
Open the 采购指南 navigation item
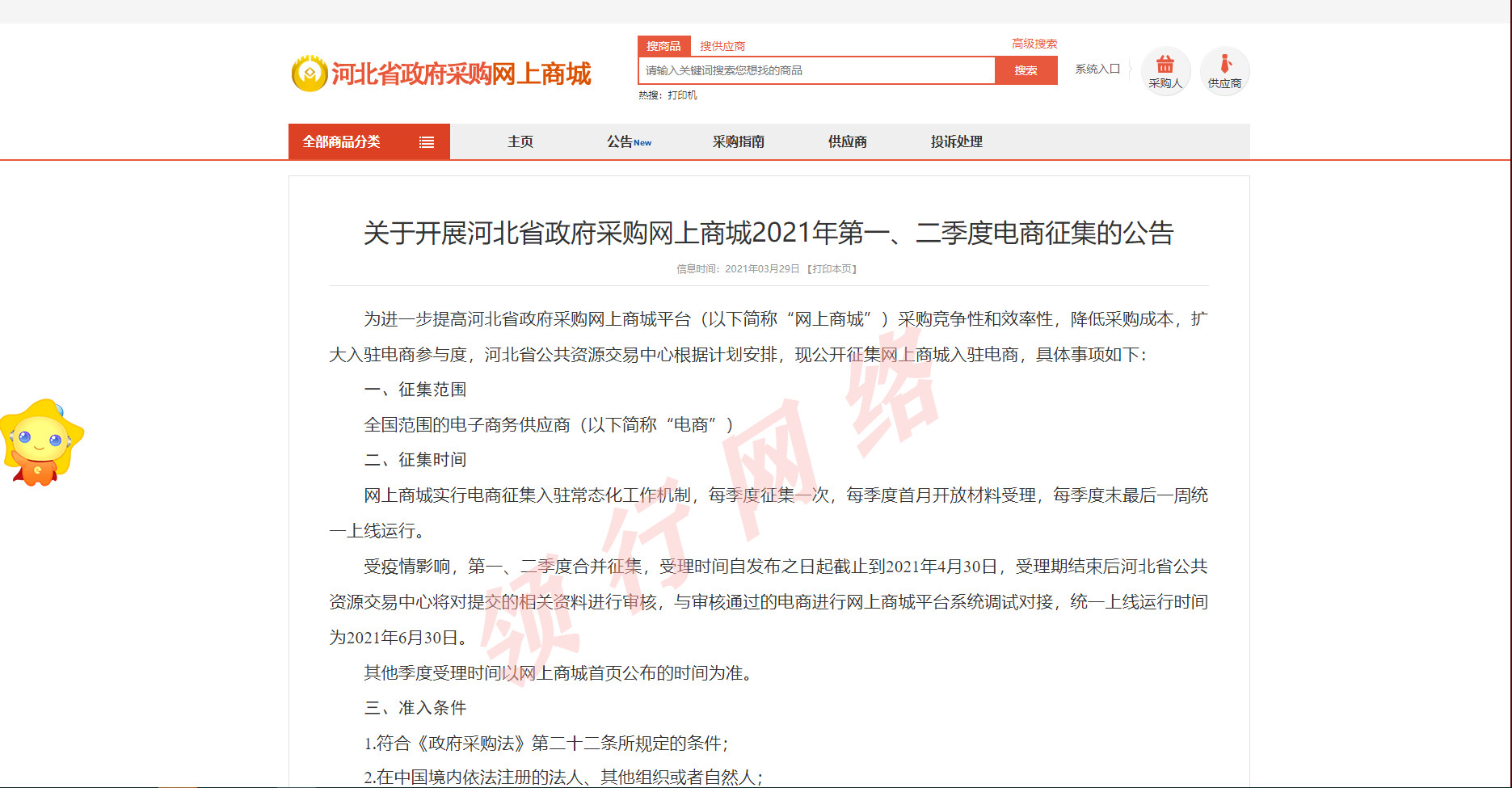[739, 141]
